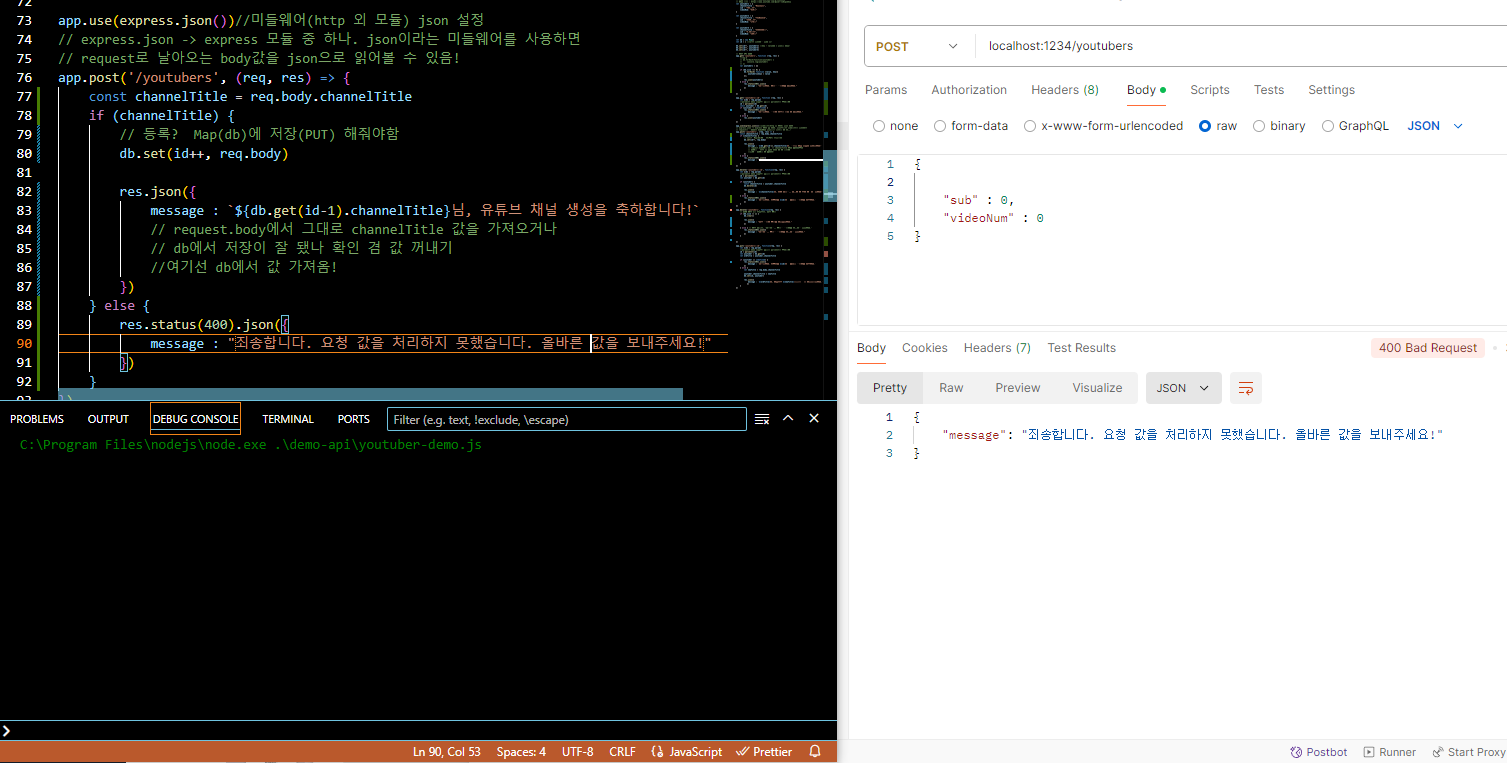Open VS Code notifications bell
The width and height of the screenshot is (1507, 763).
tap(815, 752)
